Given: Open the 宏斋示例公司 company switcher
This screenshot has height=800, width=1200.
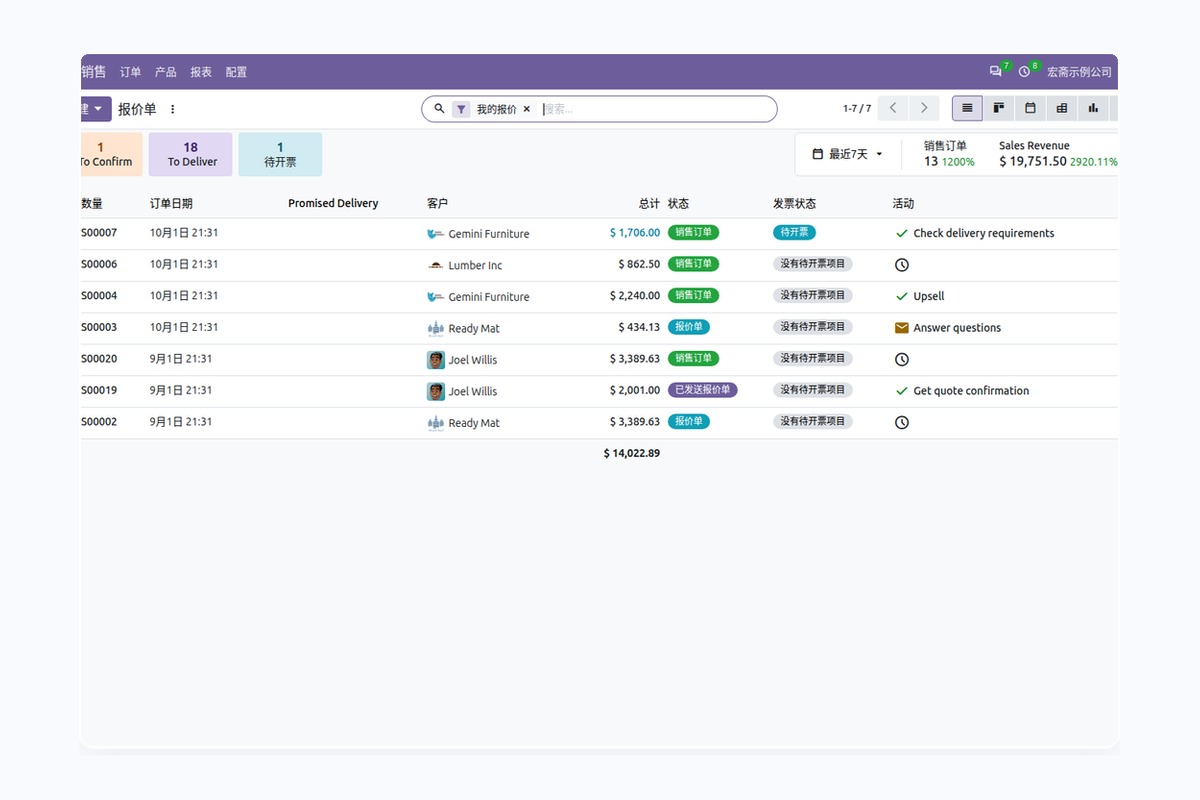Looking at the screenshot, I should click(x=1079, y=72).
